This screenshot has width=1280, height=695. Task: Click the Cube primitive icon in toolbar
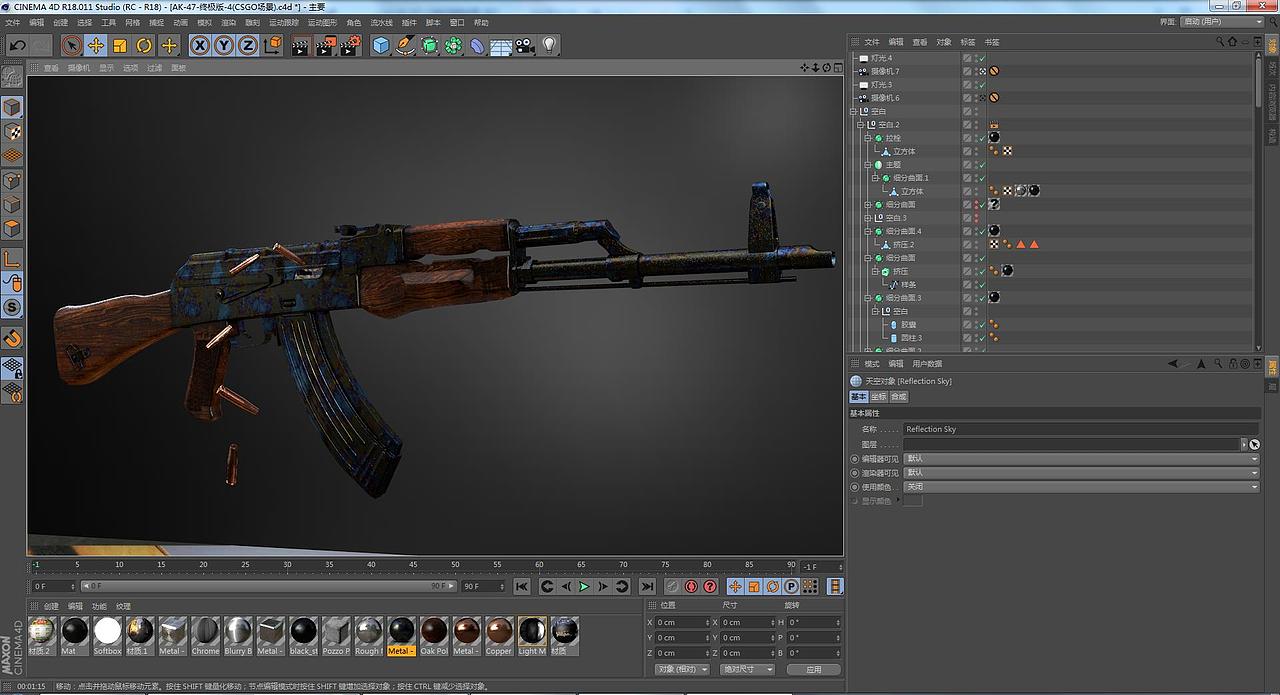(380, 45)
